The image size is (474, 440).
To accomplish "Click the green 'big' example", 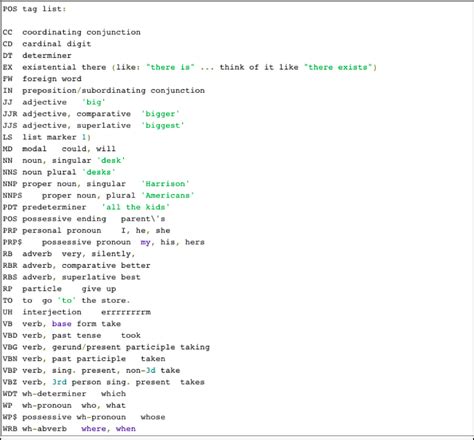I will [94, 102].
